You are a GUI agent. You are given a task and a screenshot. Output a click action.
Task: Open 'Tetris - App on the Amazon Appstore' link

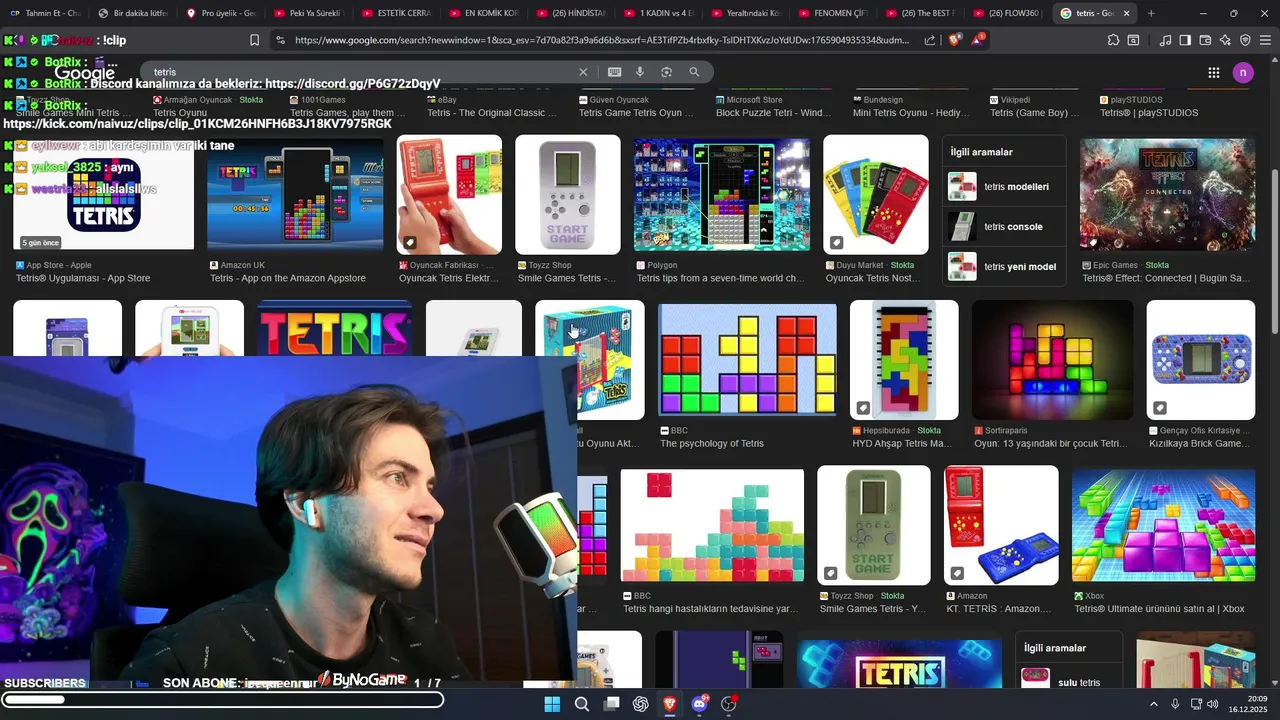pos(288,278)
